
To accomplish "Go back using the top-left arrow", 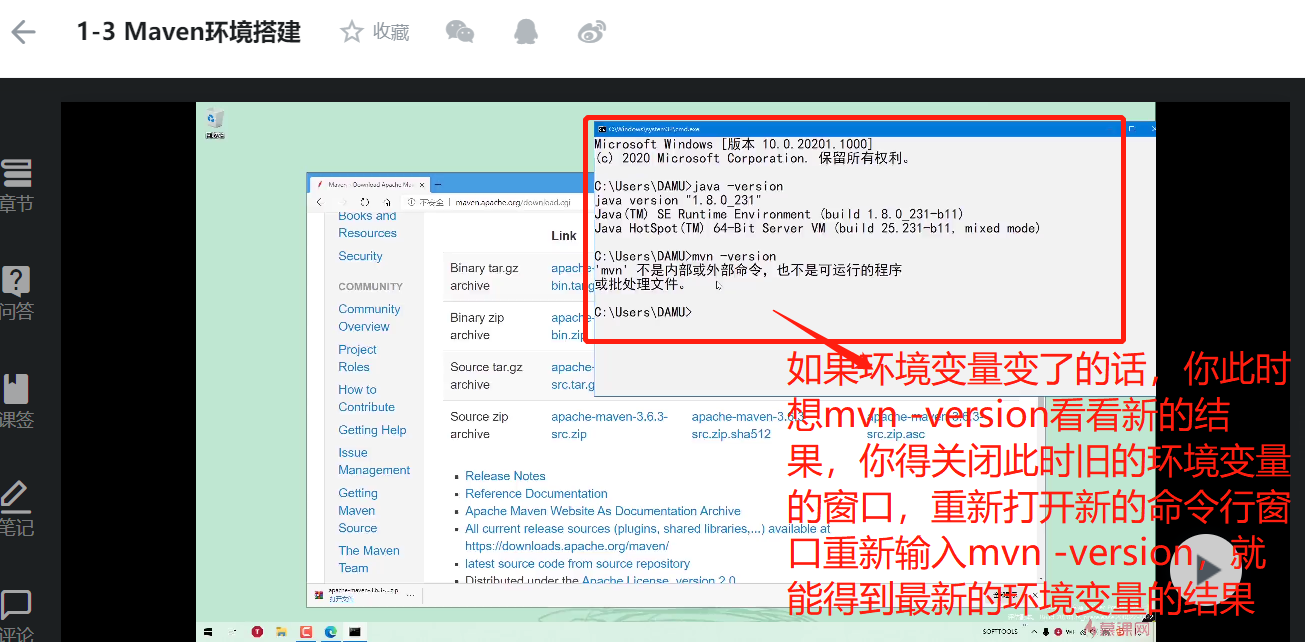I will click(x=23, y=32).
